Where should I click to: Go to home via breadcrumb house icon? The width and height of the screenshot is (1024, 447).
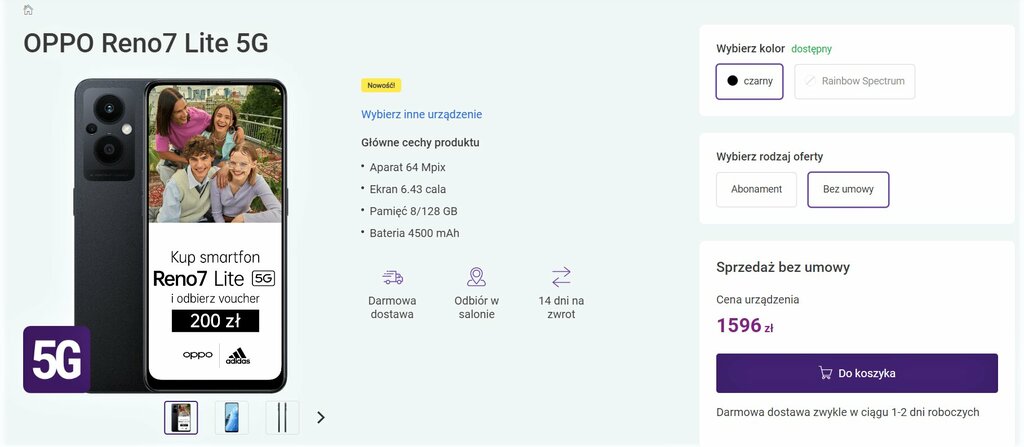tap(28, 10)
